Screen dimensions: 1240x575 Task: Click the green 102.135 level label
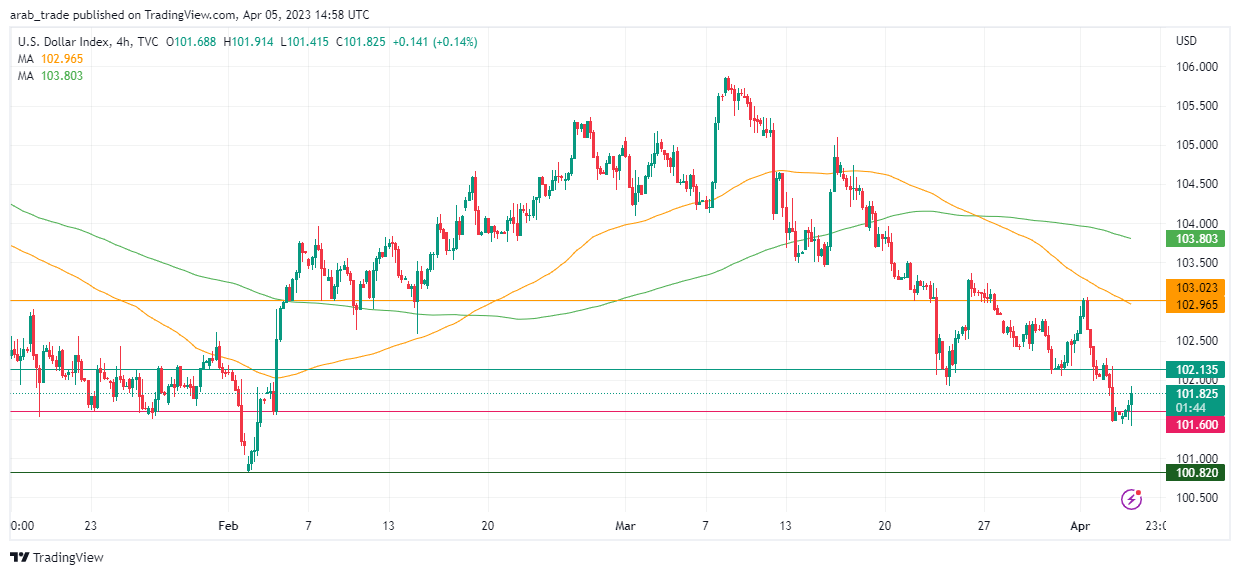point(1195,369)
